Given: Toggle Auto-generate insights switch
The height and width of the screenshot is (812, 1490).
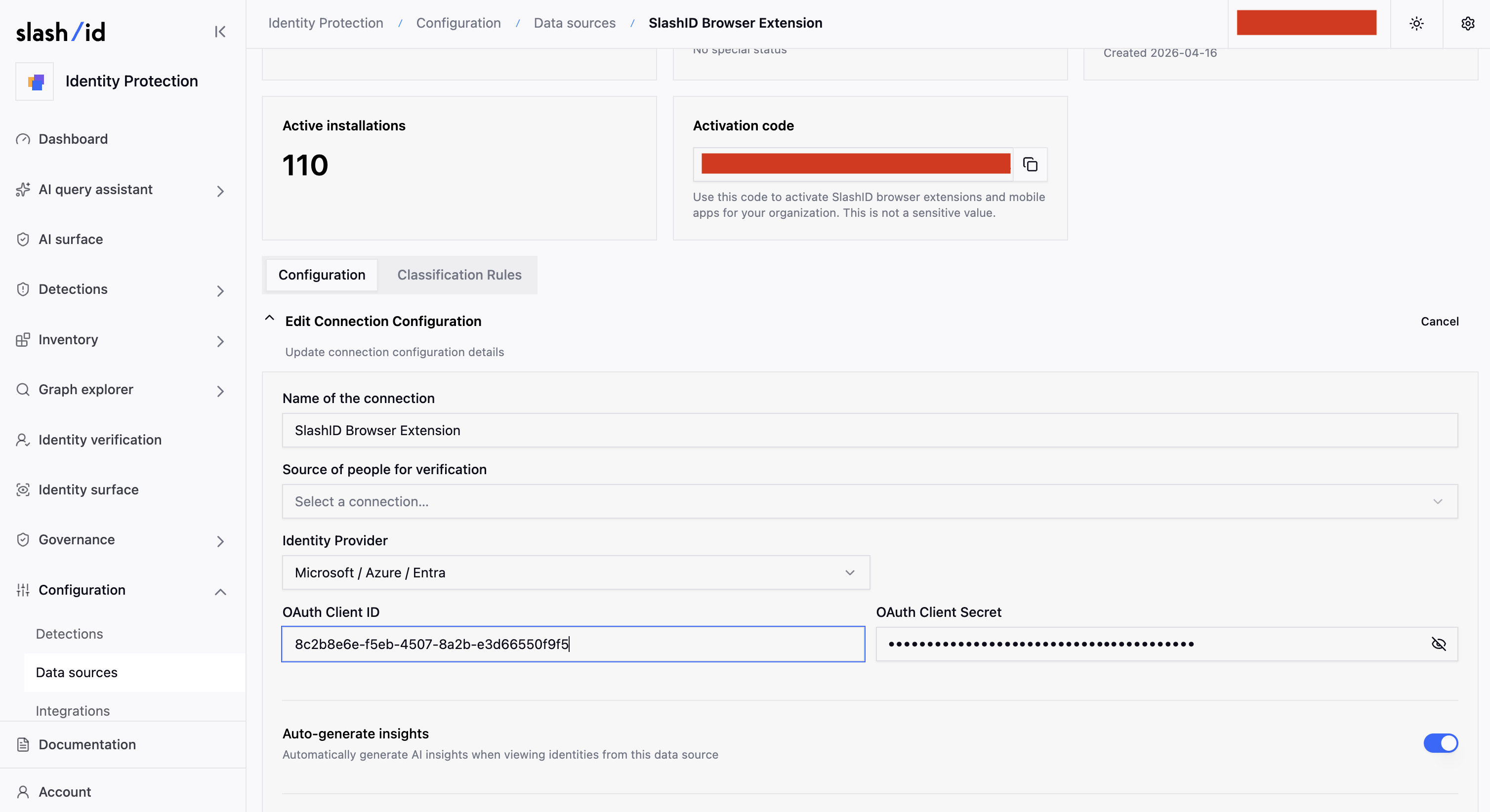Looking at the screenshot, I should coord(1440,743).
